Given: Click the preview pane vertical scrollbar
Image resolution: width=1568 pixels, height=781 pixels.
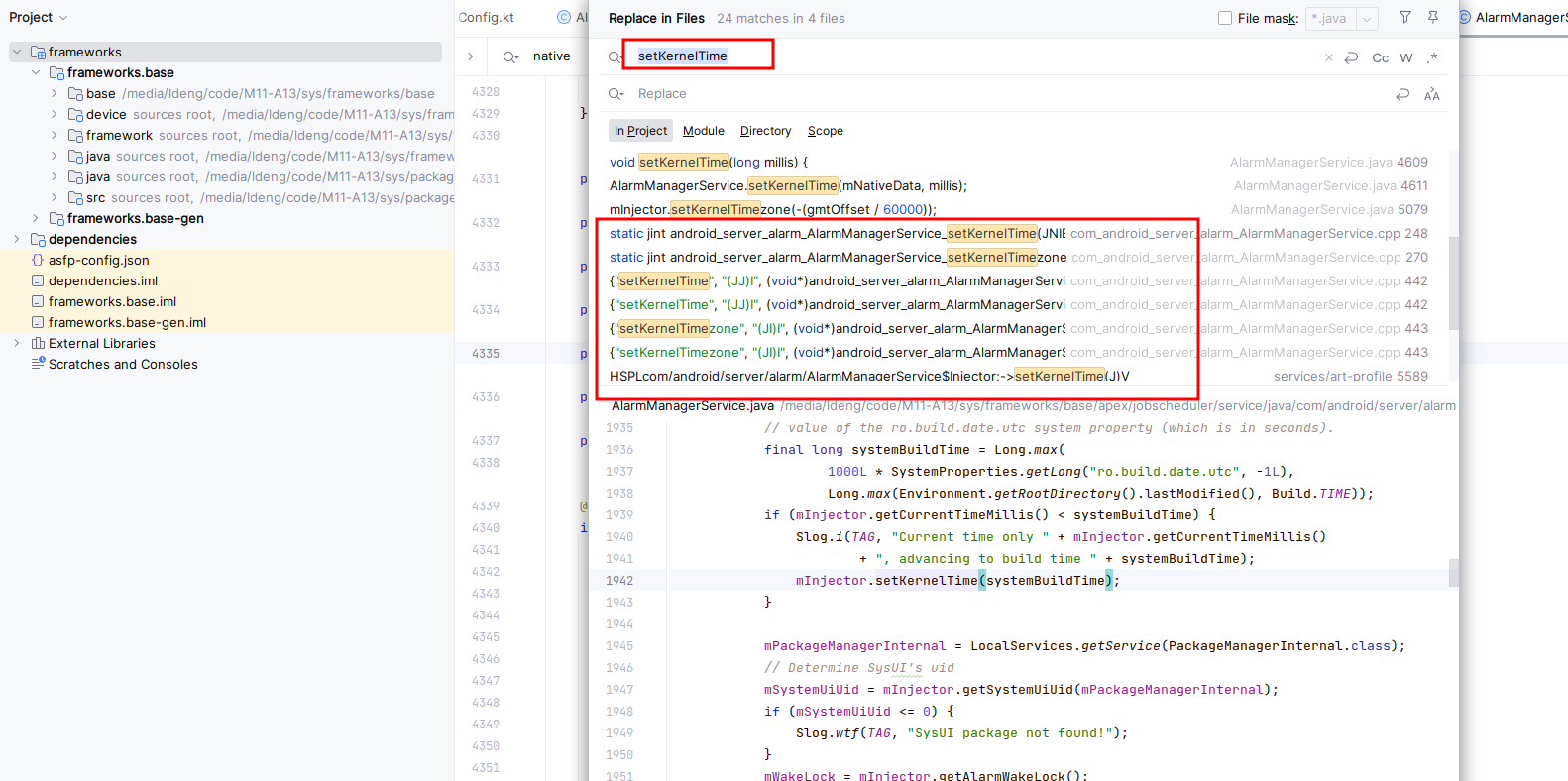Looking at the screenshot, I should tap(1453, 573).
